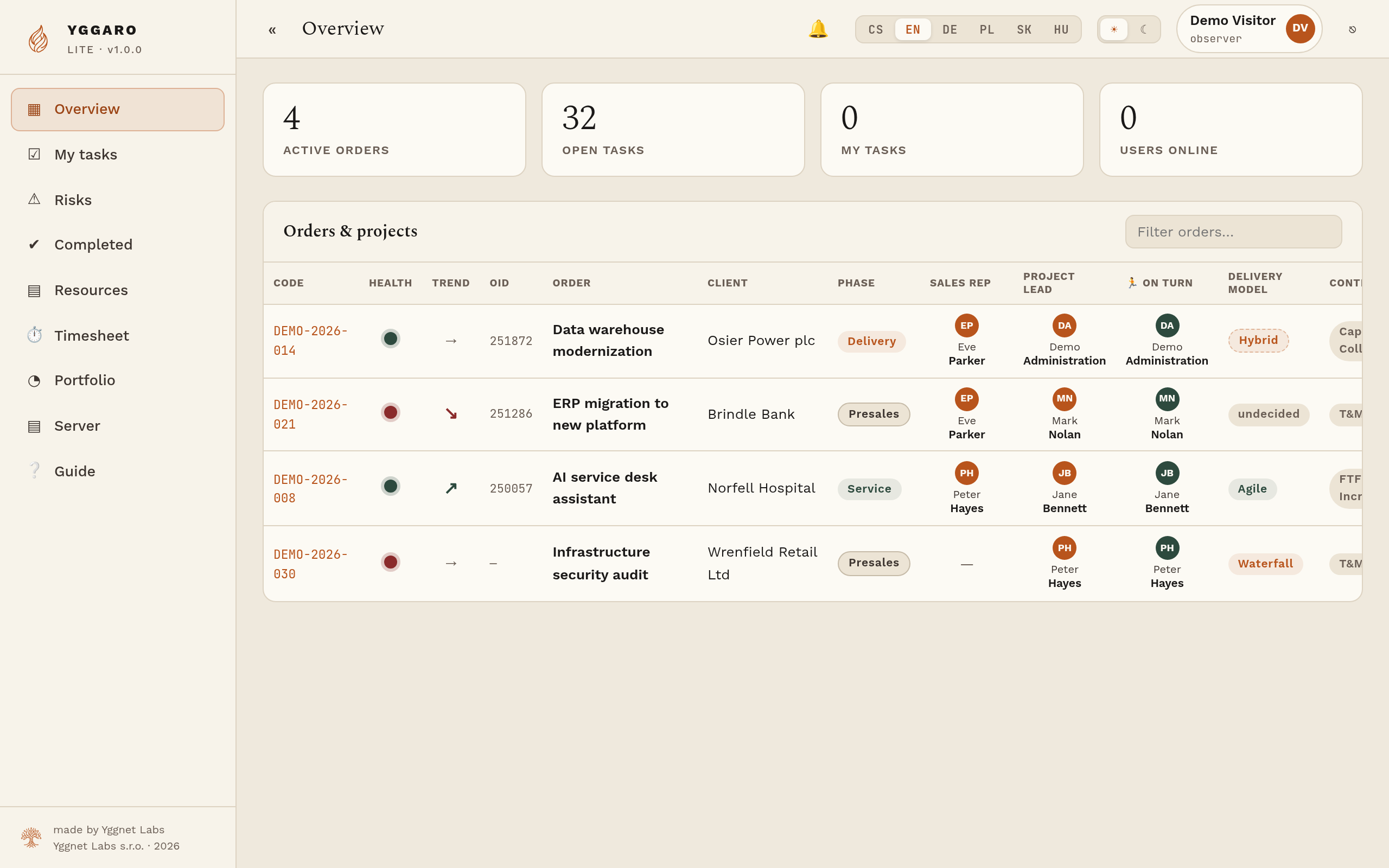Image resolution: width=1389 pixels, height=868 pixels.
Task: Click the PH on-turn avatar in Infrastructure audit row
Action: (1167, 548)
